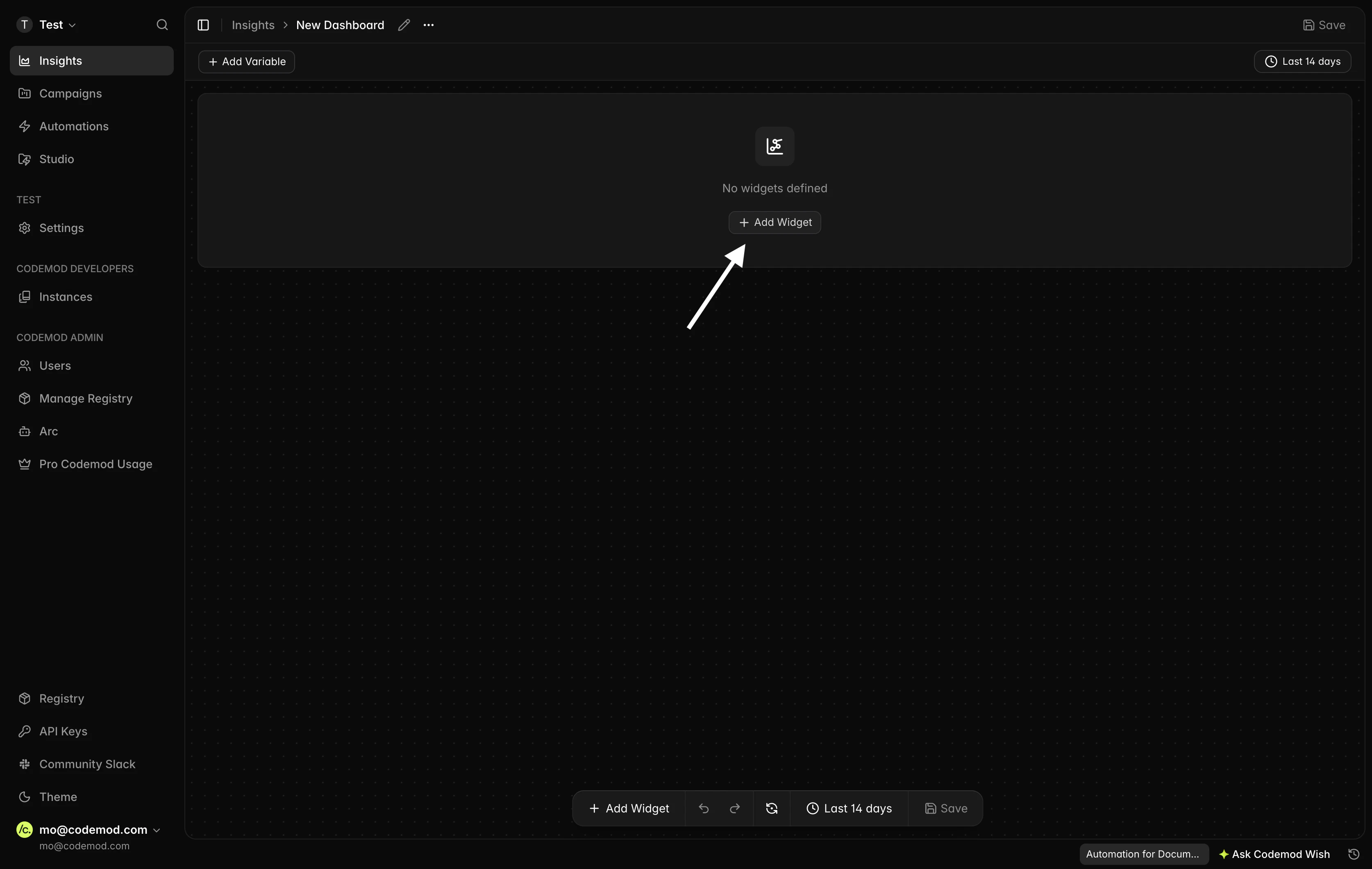The image size is (1372, 869).
Task: Click the redo arrow in bottom toolbar
Action: tap(735, 809)
